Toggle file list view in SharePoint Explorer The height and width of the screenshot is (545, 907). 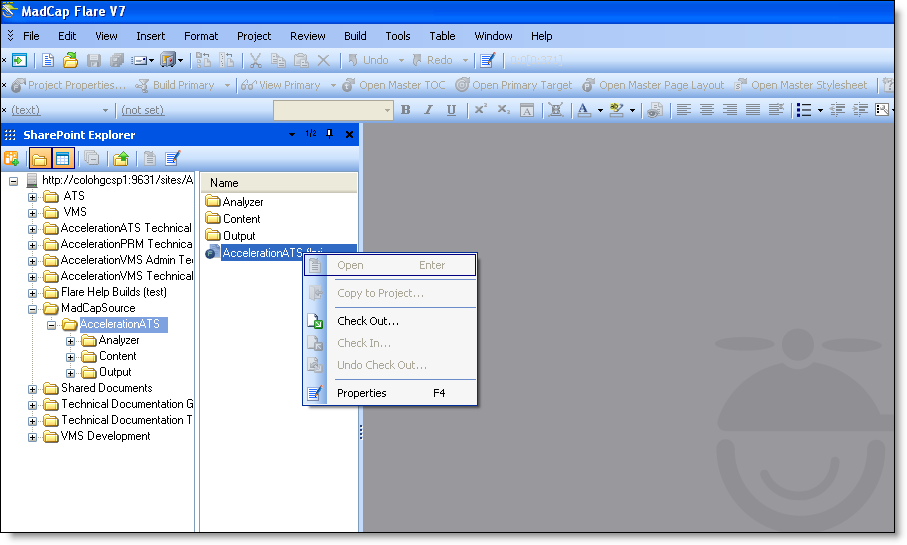coord(62,159)
